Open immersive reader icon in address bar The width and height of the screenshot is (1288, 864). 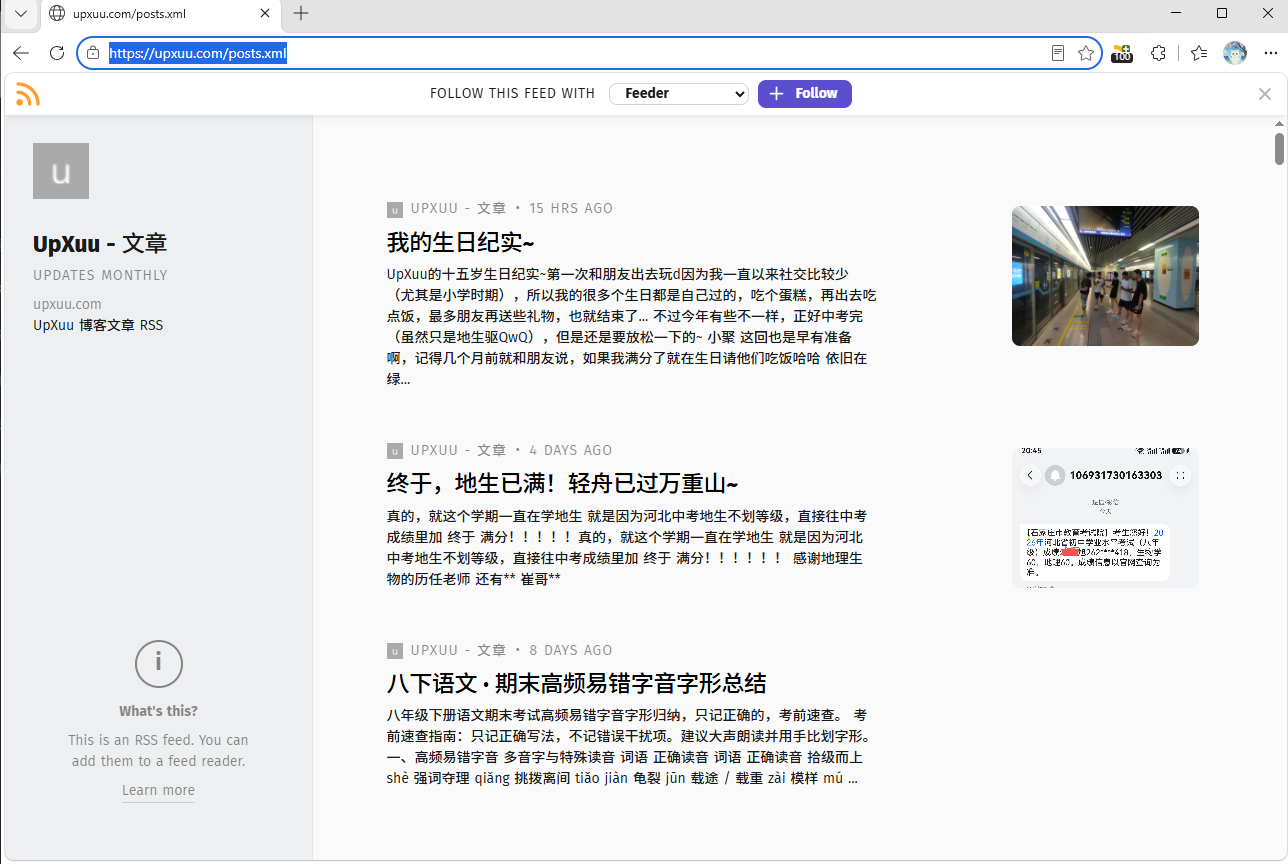click(x=1058, y=53)
